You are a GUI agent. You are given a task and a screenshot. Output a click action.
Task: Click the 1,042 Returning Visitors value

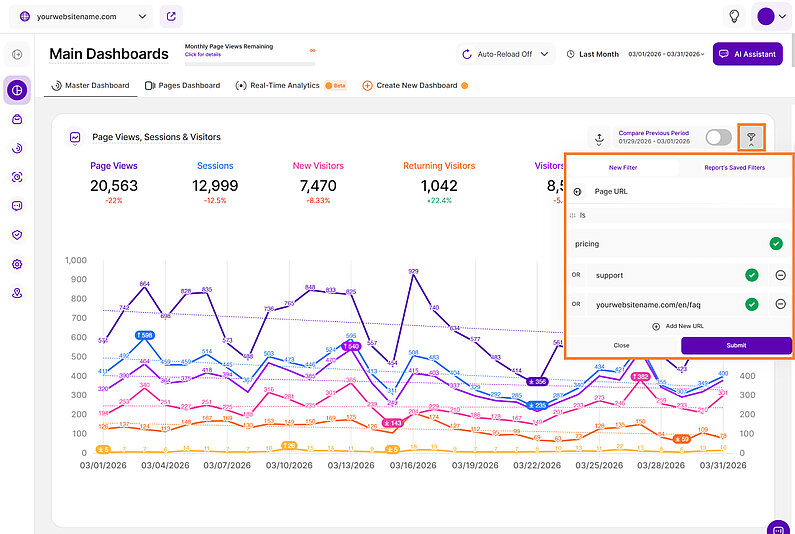(x=439, y=186)
